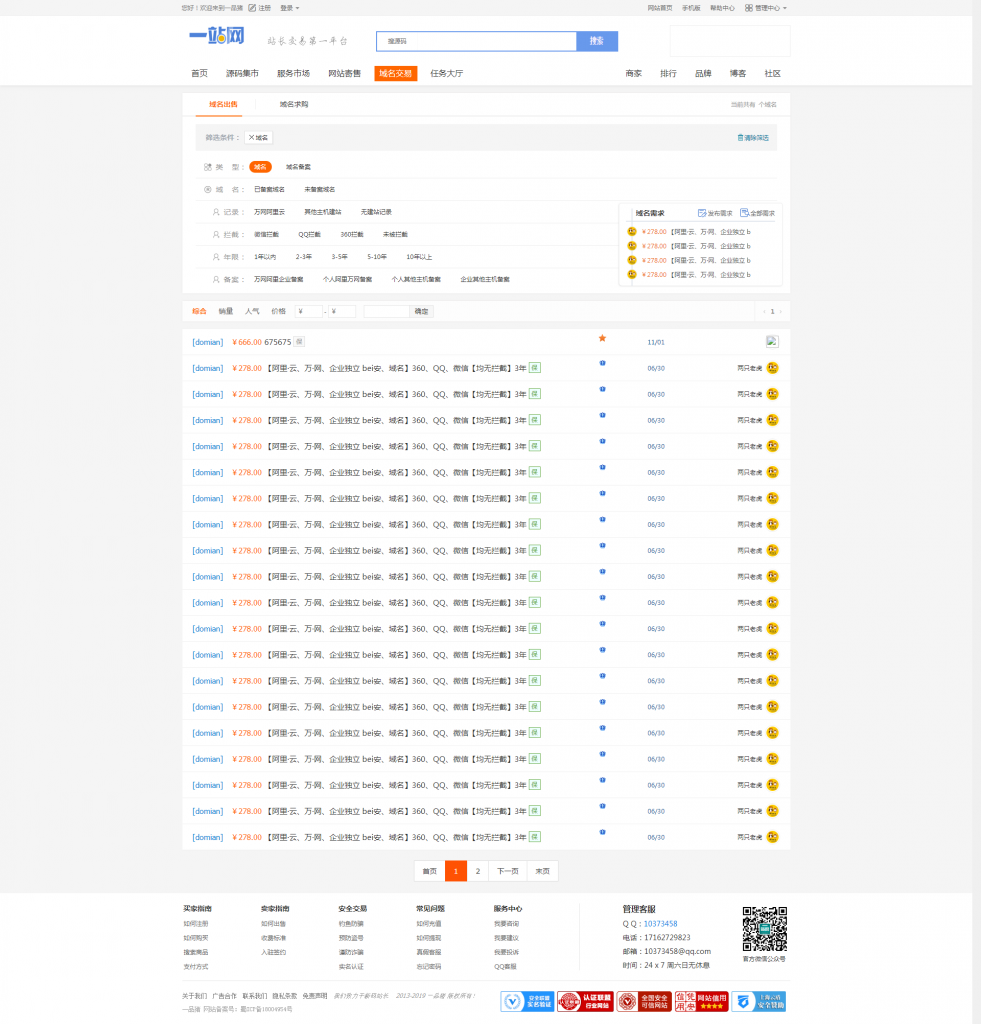Click the 确定 price confirm button
The height and width of the screenshot is (1024, 981).
[421, 312]
